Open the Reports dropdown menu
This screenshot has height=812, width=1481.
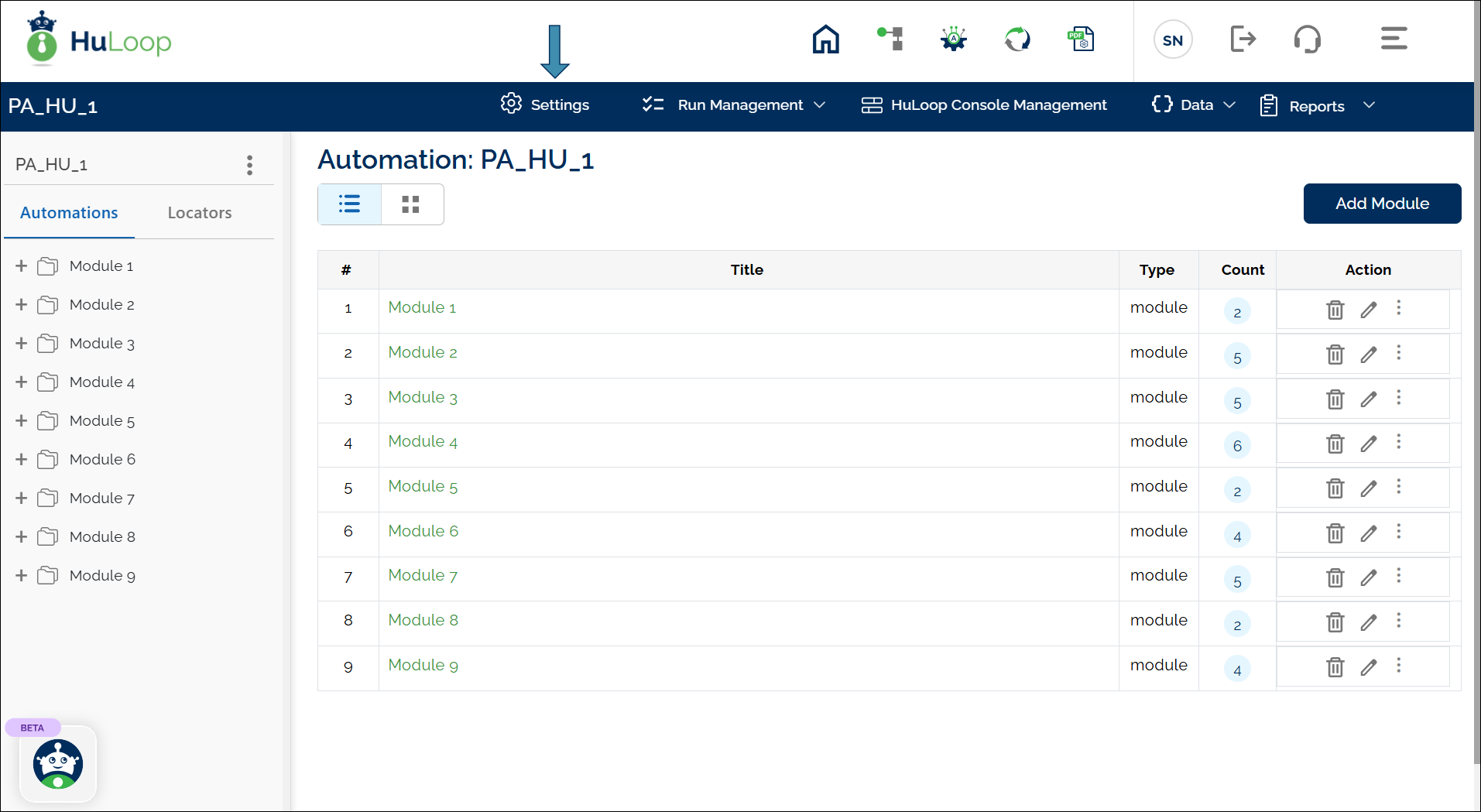pos(1318,106)
